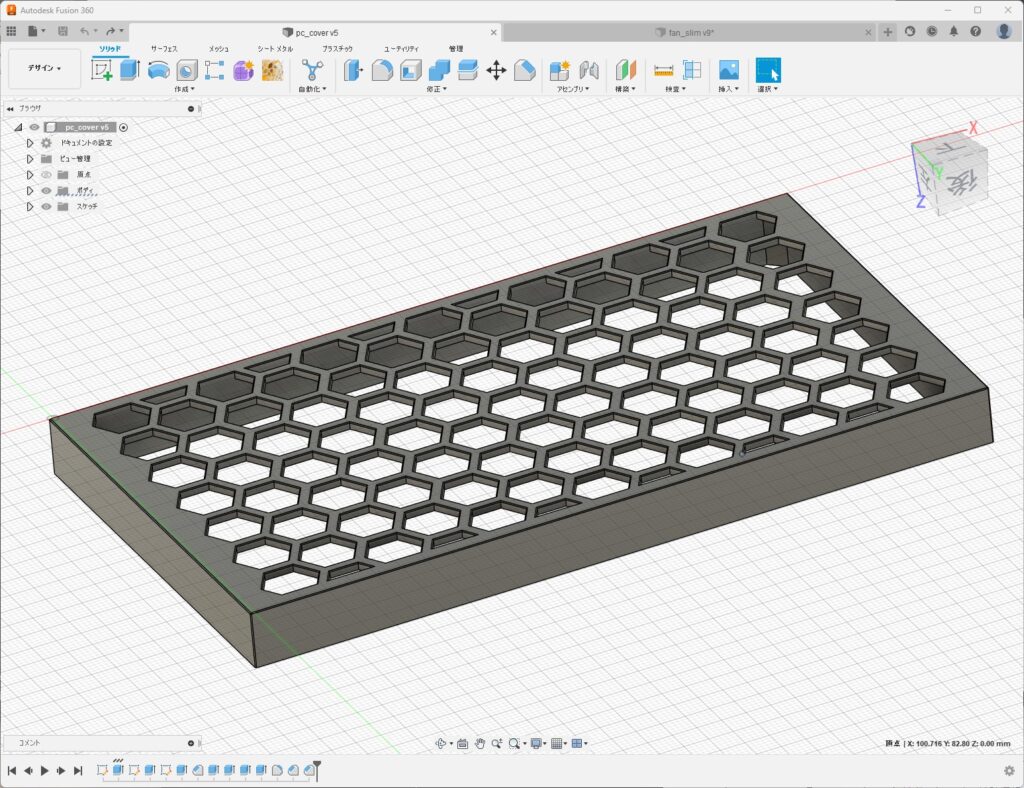Select the Measure tool
Image resolution: width=1024 pixels, height=788 pixels.
click(x=664, y=70)
